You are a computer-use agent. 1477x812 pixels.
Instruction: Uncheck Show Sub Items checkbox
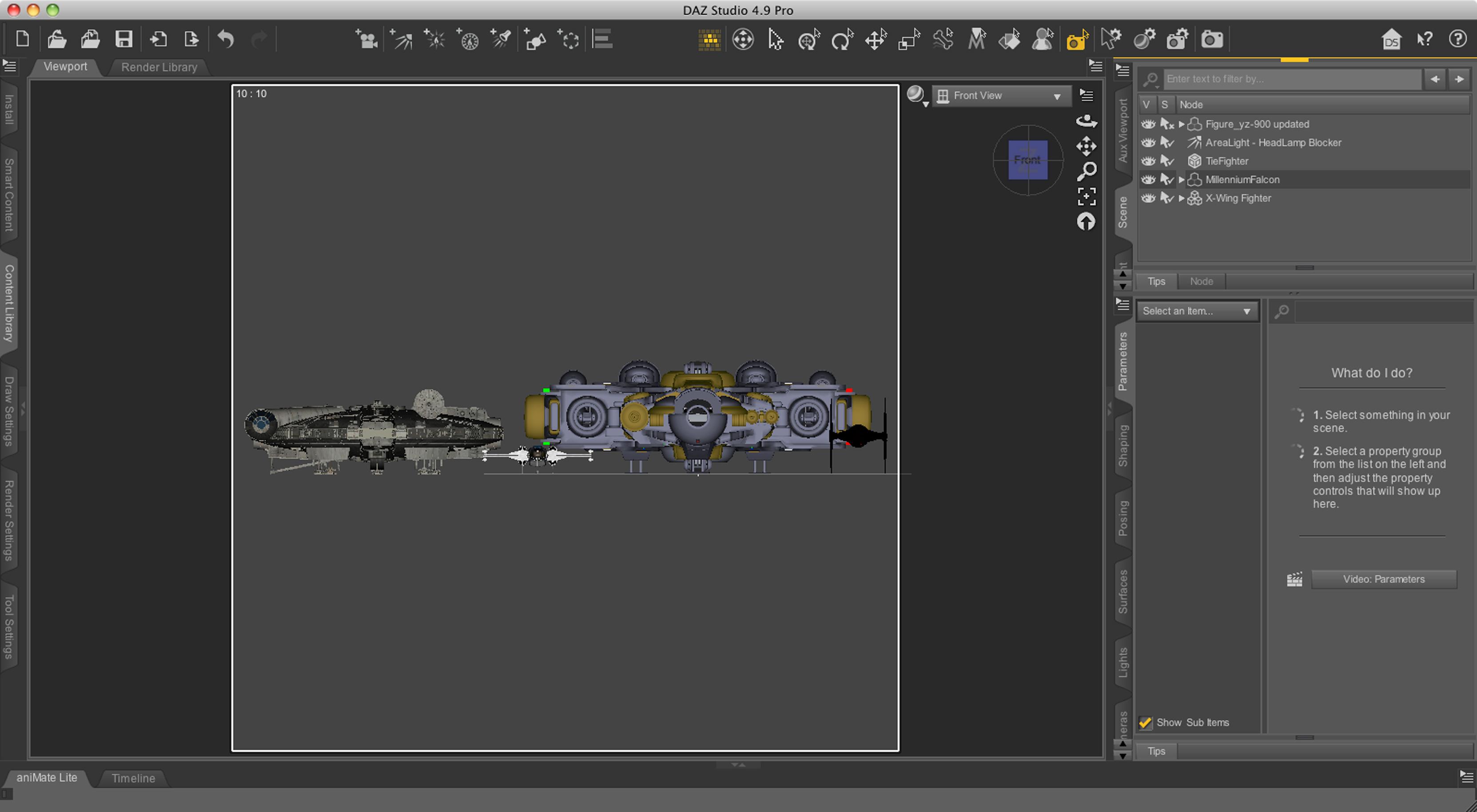click(x=1146, y=723)
